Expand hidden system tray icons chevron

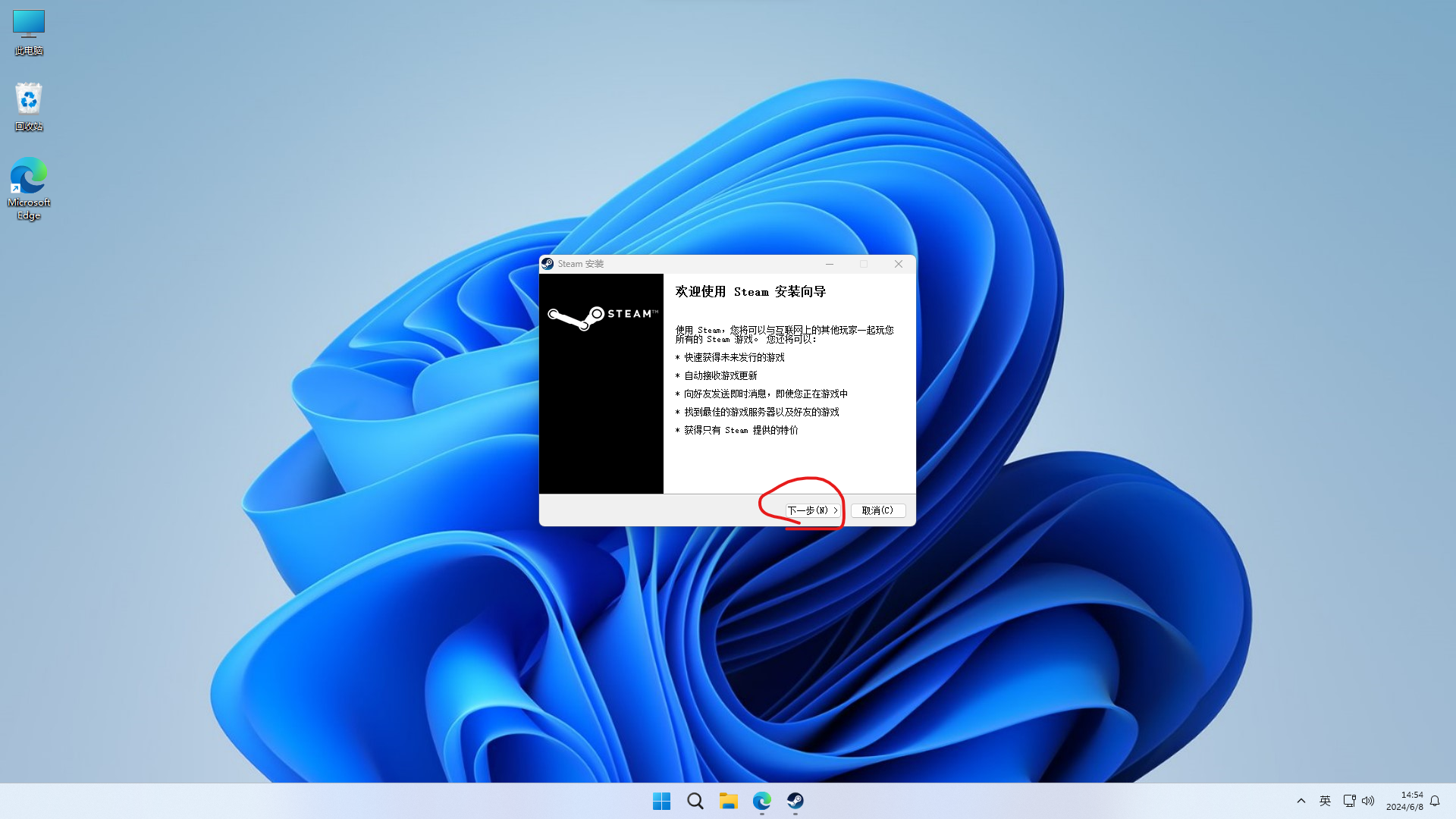click(1301, 801)
